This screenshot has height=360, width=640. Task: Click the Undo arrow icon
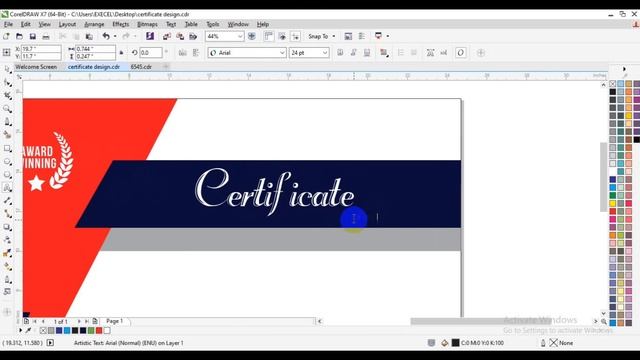tap(106, 36)
